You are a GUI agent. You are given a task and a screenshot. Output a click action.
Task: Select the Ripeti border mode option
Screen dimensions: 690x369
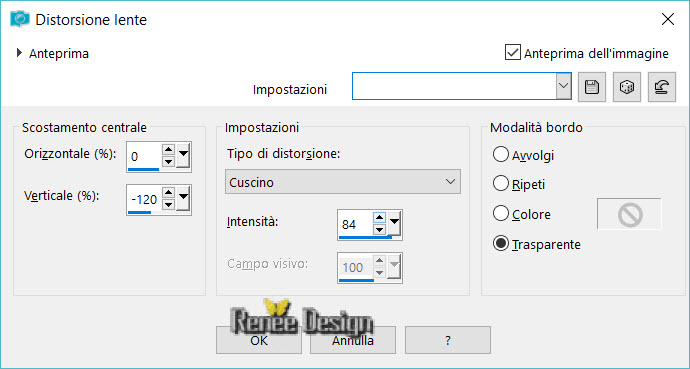501,183
